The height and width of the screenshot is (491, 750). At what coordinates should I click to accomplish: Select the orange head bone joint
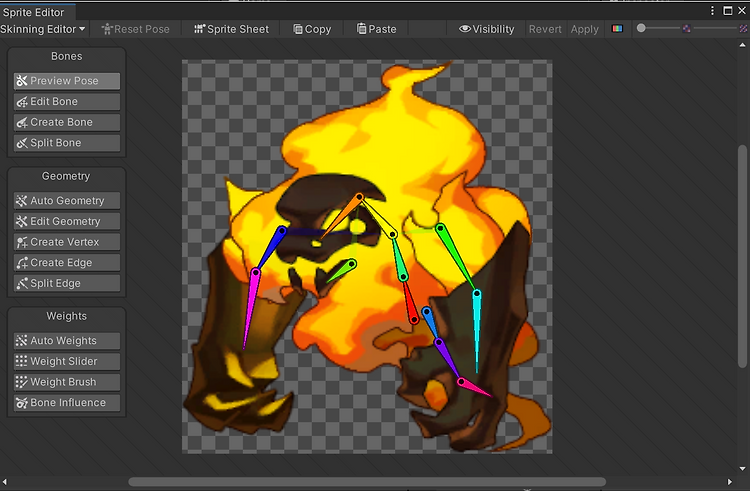click(x=359, y=196)
